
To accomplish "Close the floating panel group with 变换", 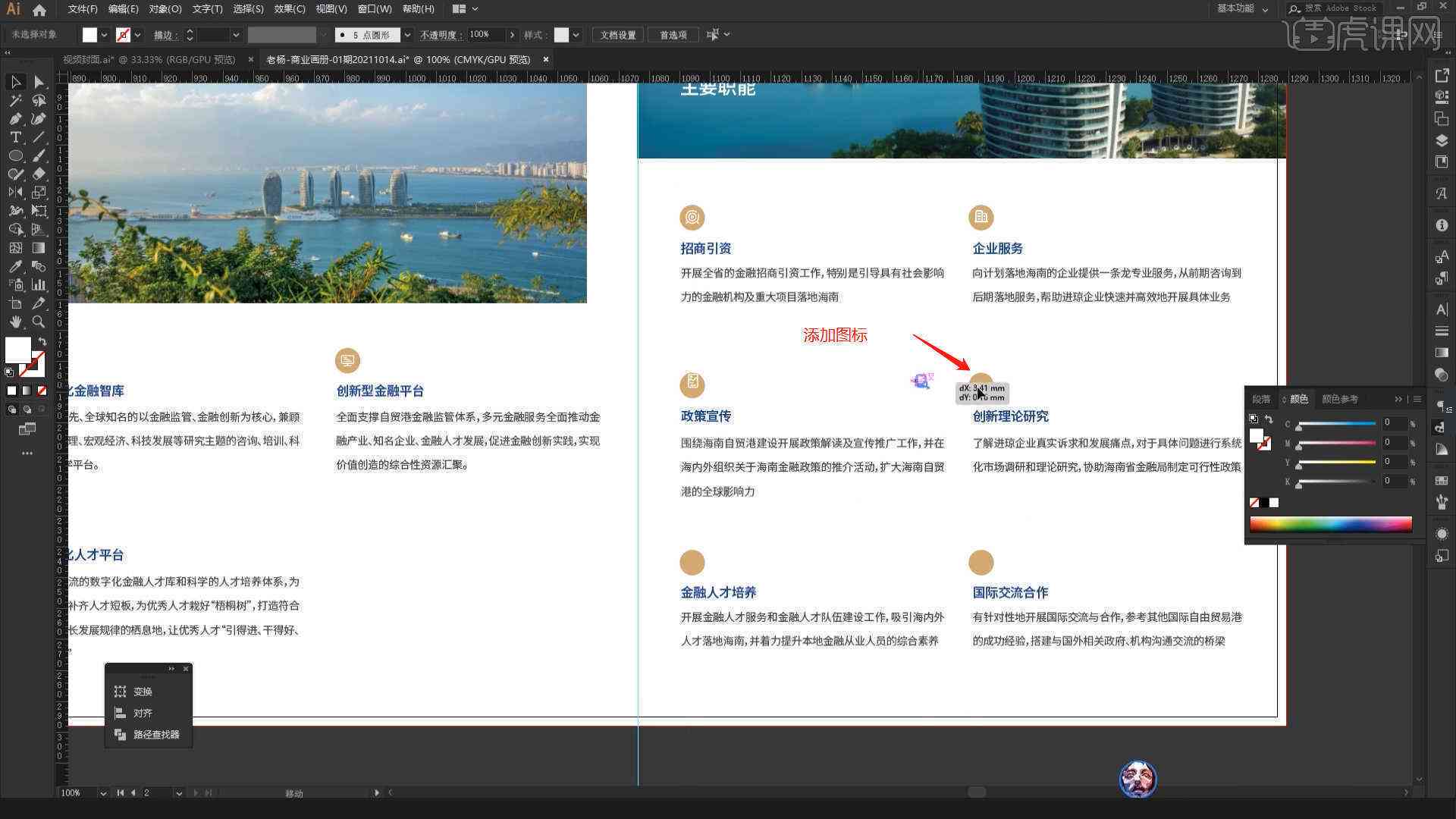I will [186, 669].
